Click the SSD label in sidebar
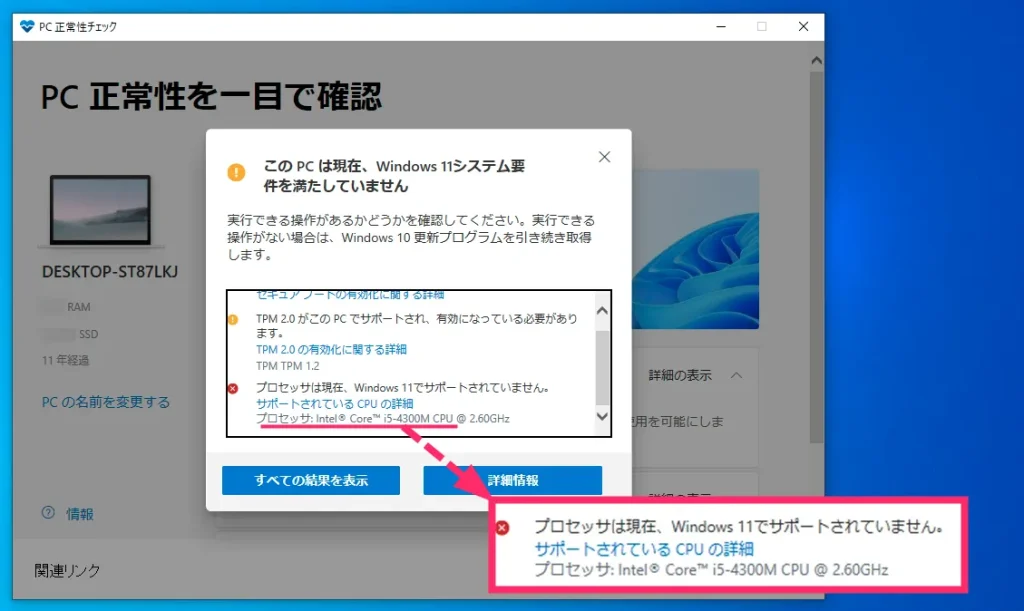Viewport: 1024px width, 611px height. (x=89, y=334)
